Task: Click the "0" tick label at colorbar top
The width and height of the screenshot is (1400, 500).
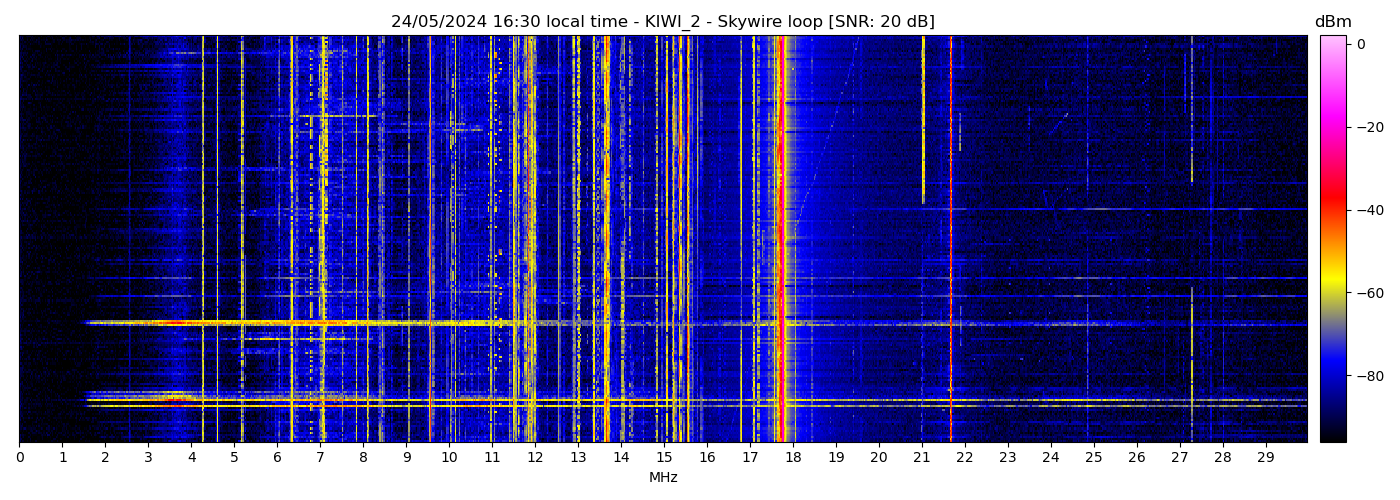Action: [x=1361, y=44]
